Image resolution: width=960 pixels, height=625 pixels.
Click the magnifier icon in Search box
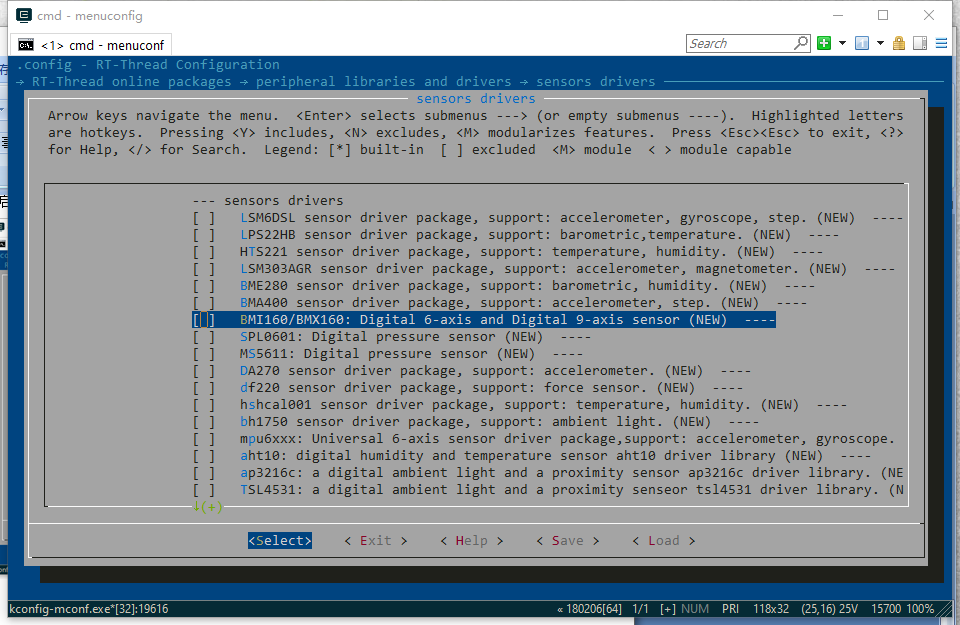point(801,43)
